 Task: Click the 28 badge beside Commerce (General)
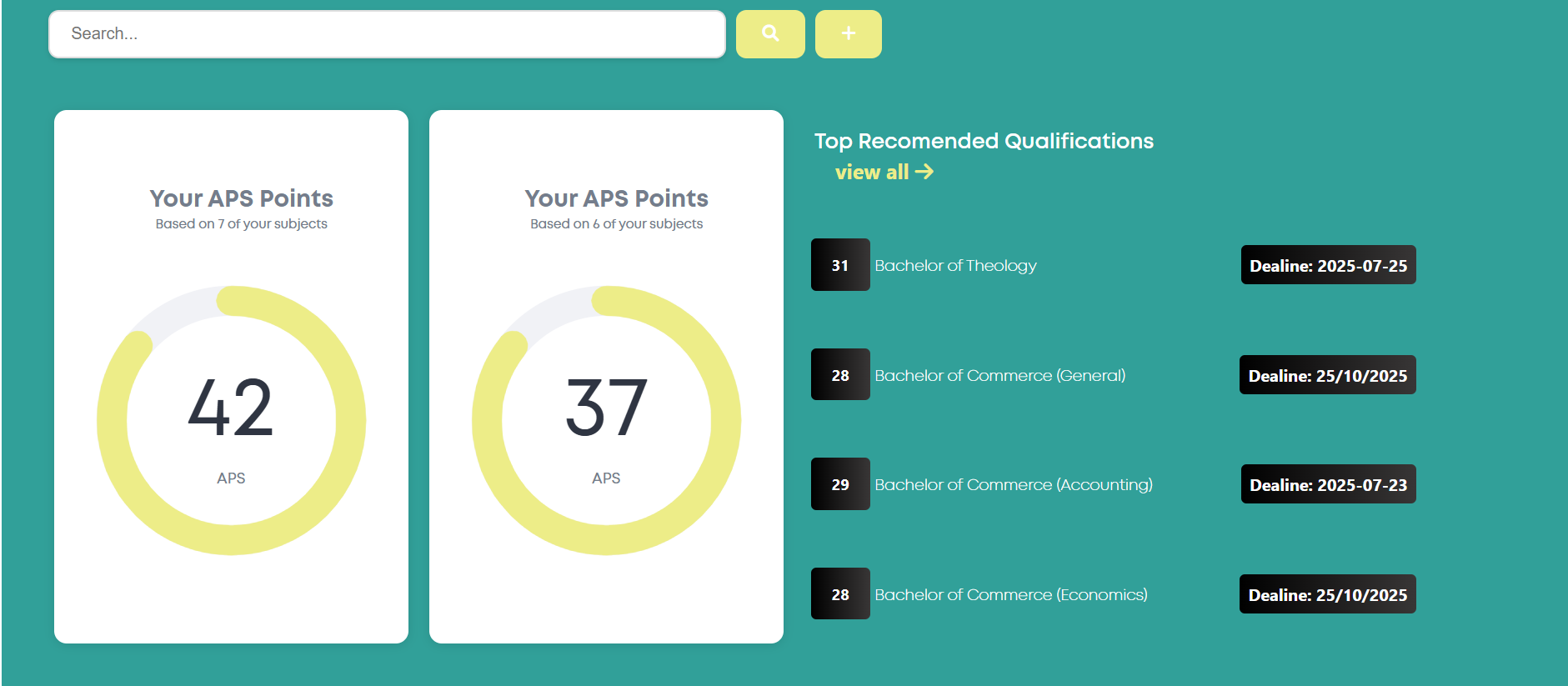pyautogui.click(x=840, y=375)
